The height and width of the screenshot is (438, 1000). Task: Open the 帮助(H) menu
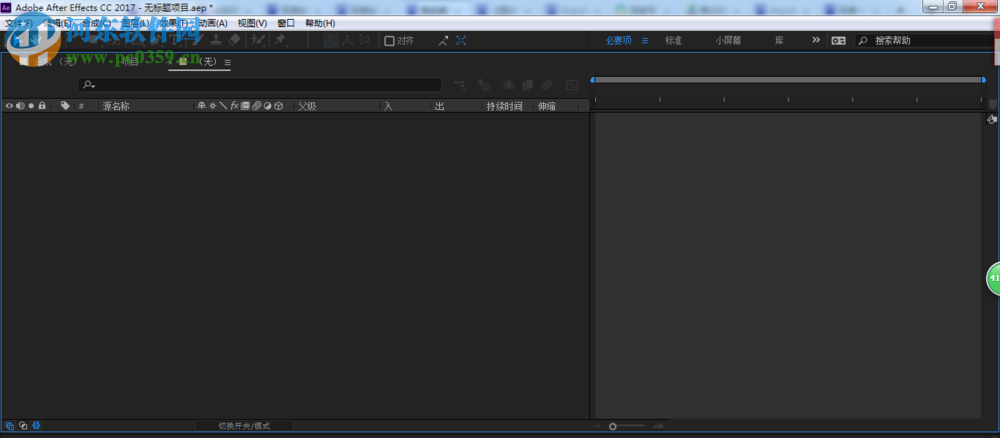(x=320, y=23)
